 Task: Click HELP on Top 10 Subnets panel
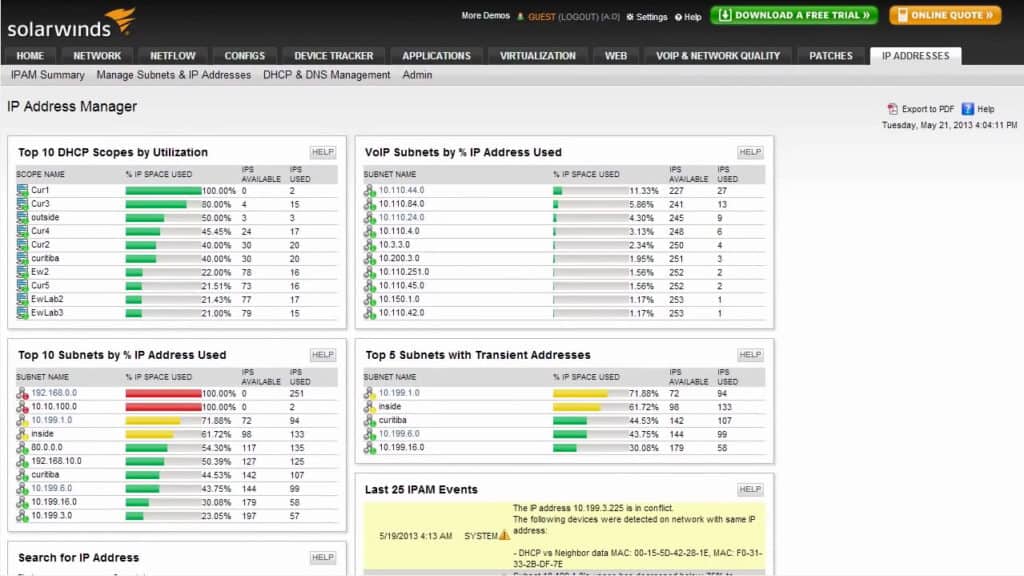pyautogui.click(x=323, y=355)
